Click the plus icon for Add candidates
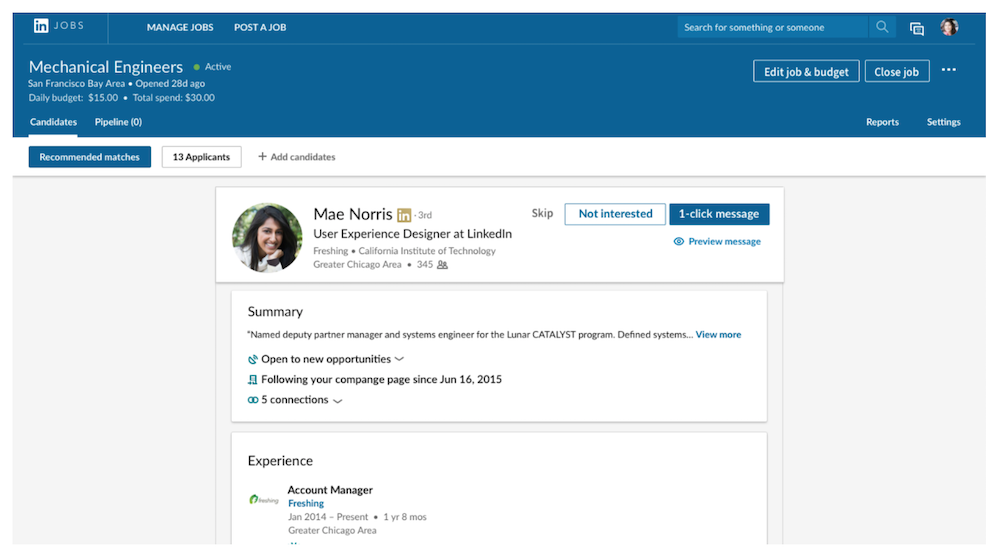The height and width of the screenshot is (560, 1000). pos(262,156)
